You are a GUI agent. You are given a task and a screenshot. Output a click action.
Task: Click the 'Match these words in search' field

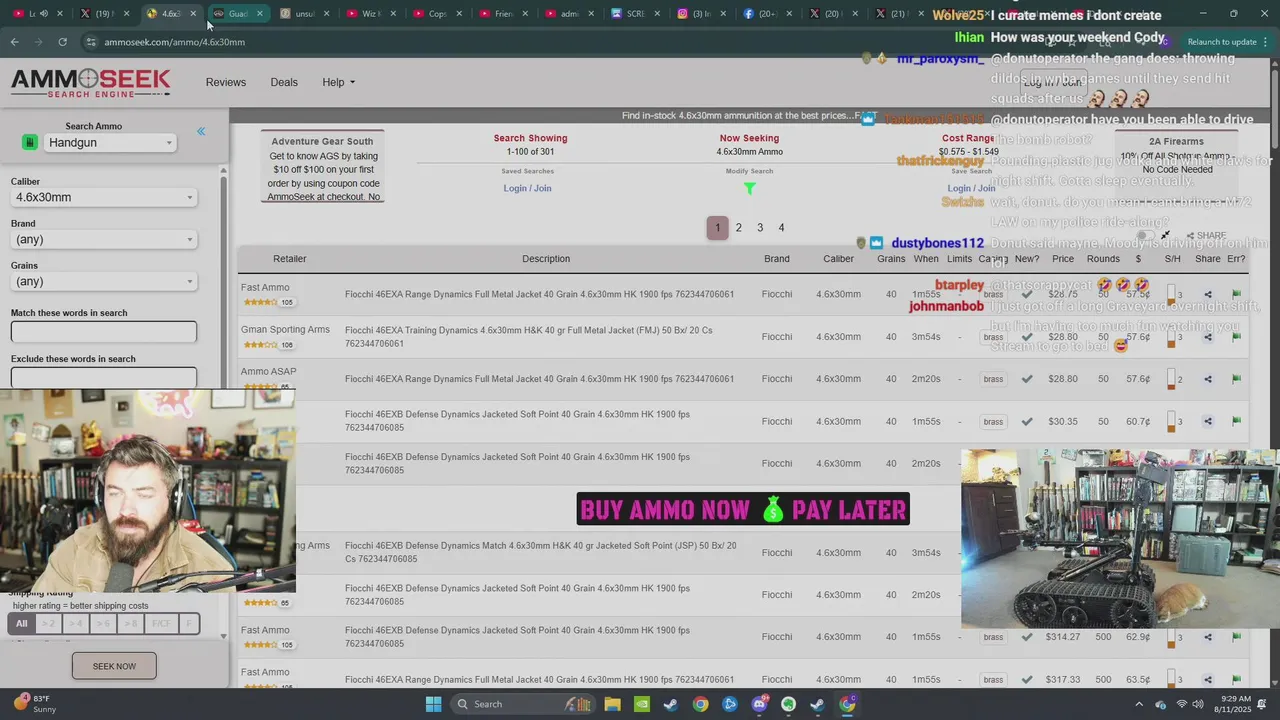coord(104,332)
